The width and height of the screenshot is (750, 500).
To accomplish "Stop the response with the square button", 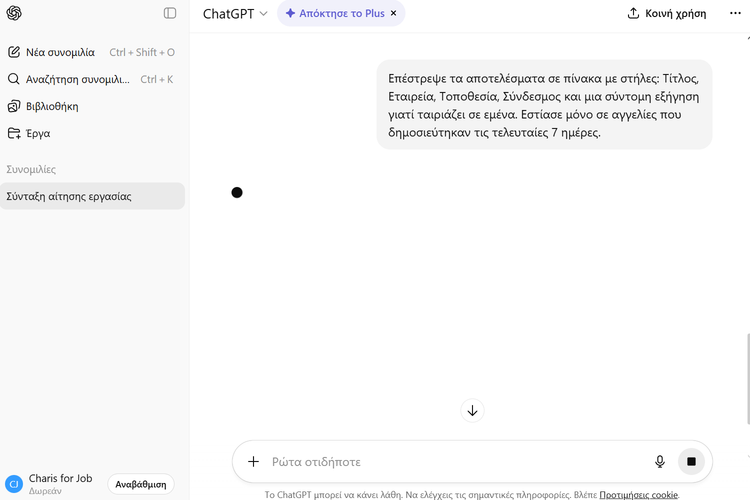I will click(691, 462).
